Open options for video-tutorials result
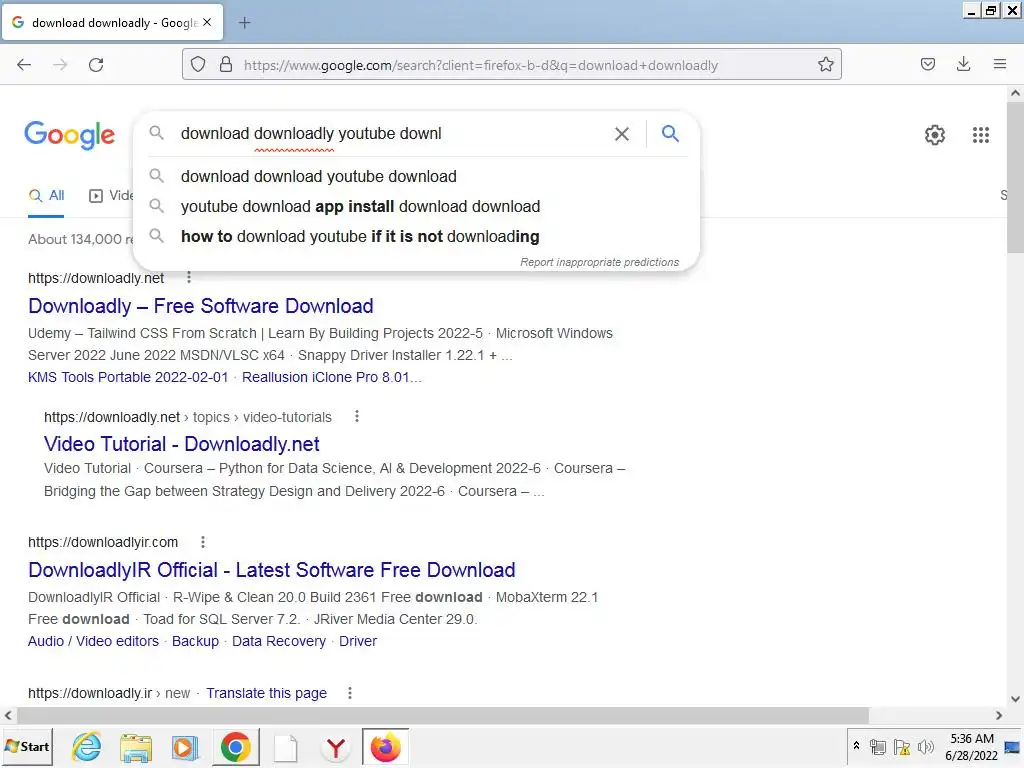Viewport: 1024px width, 768px height. pyautogui.click(x=357, y=416)
